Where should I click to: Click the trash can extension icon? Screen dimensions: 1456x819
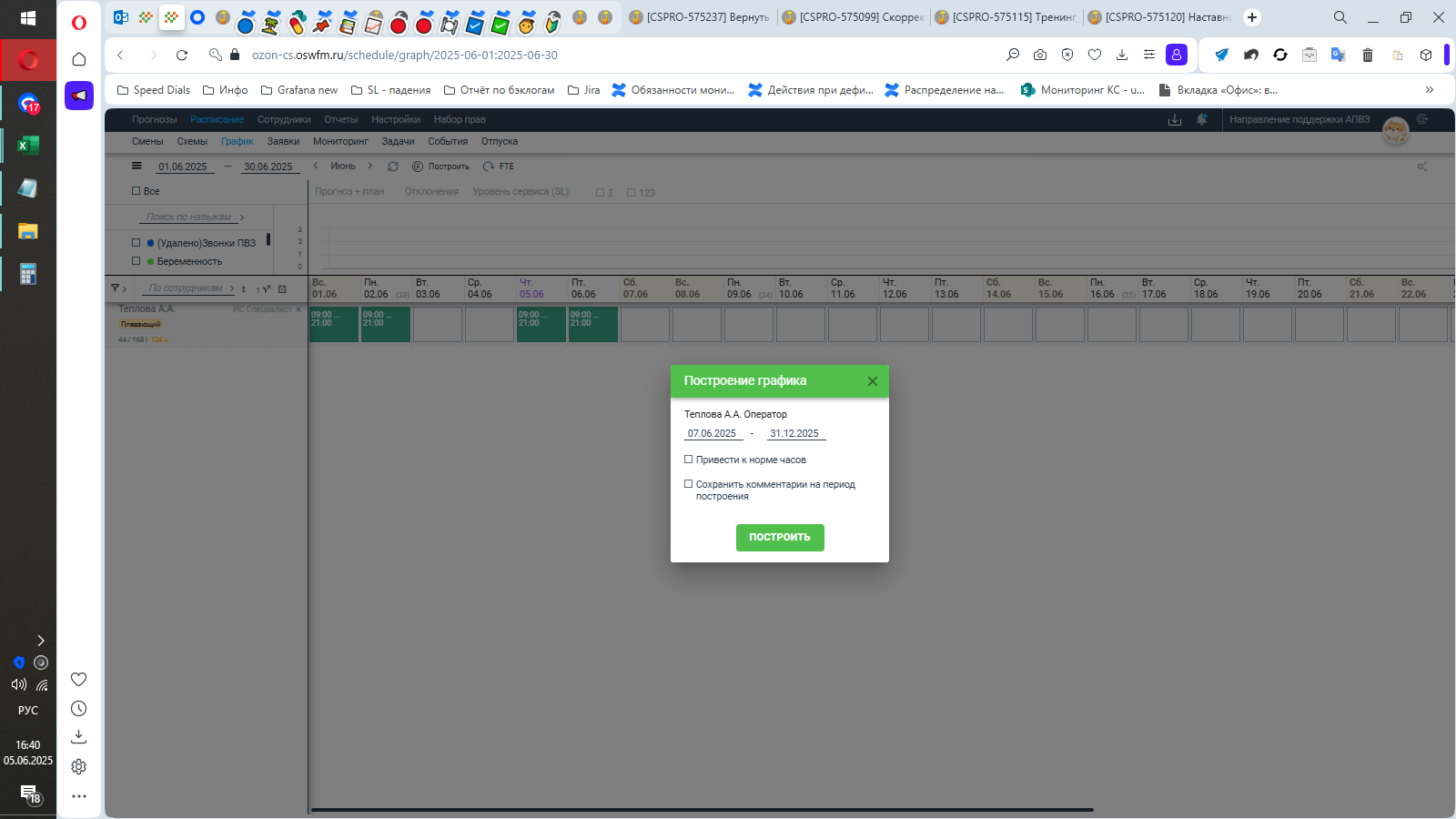click(1368, 55)
